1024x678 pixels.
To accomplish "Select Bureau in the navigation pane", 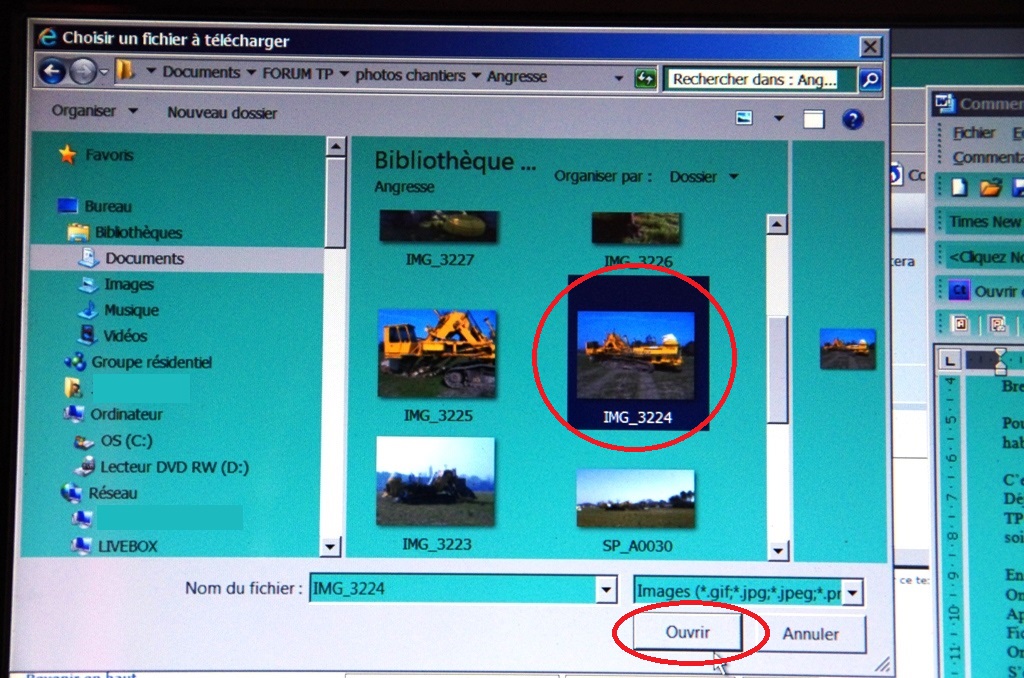I will coord(95,206).
